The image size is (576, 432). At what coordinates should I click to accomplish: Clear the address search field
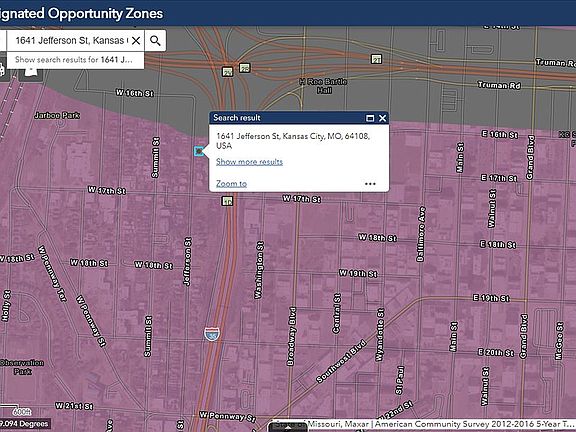(x=136, y=40)
